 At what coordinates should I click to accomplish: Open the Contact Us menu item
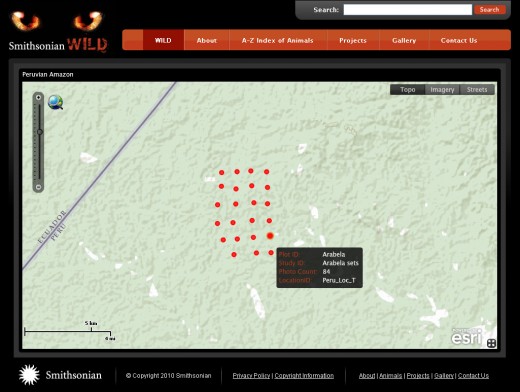click(x=459, y=40)
